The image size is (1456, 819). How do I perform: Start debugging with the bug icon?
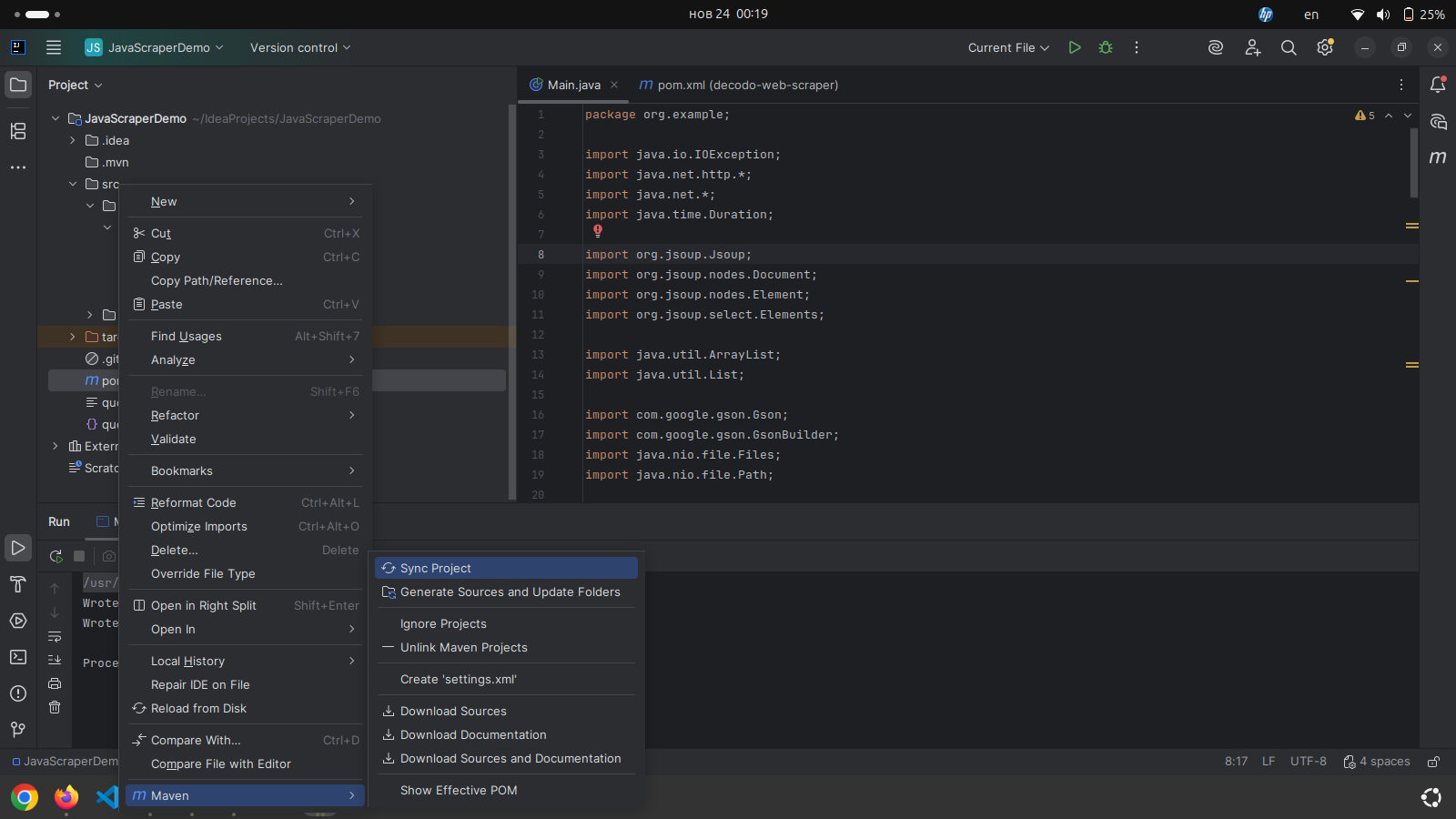pos(1106,47)
